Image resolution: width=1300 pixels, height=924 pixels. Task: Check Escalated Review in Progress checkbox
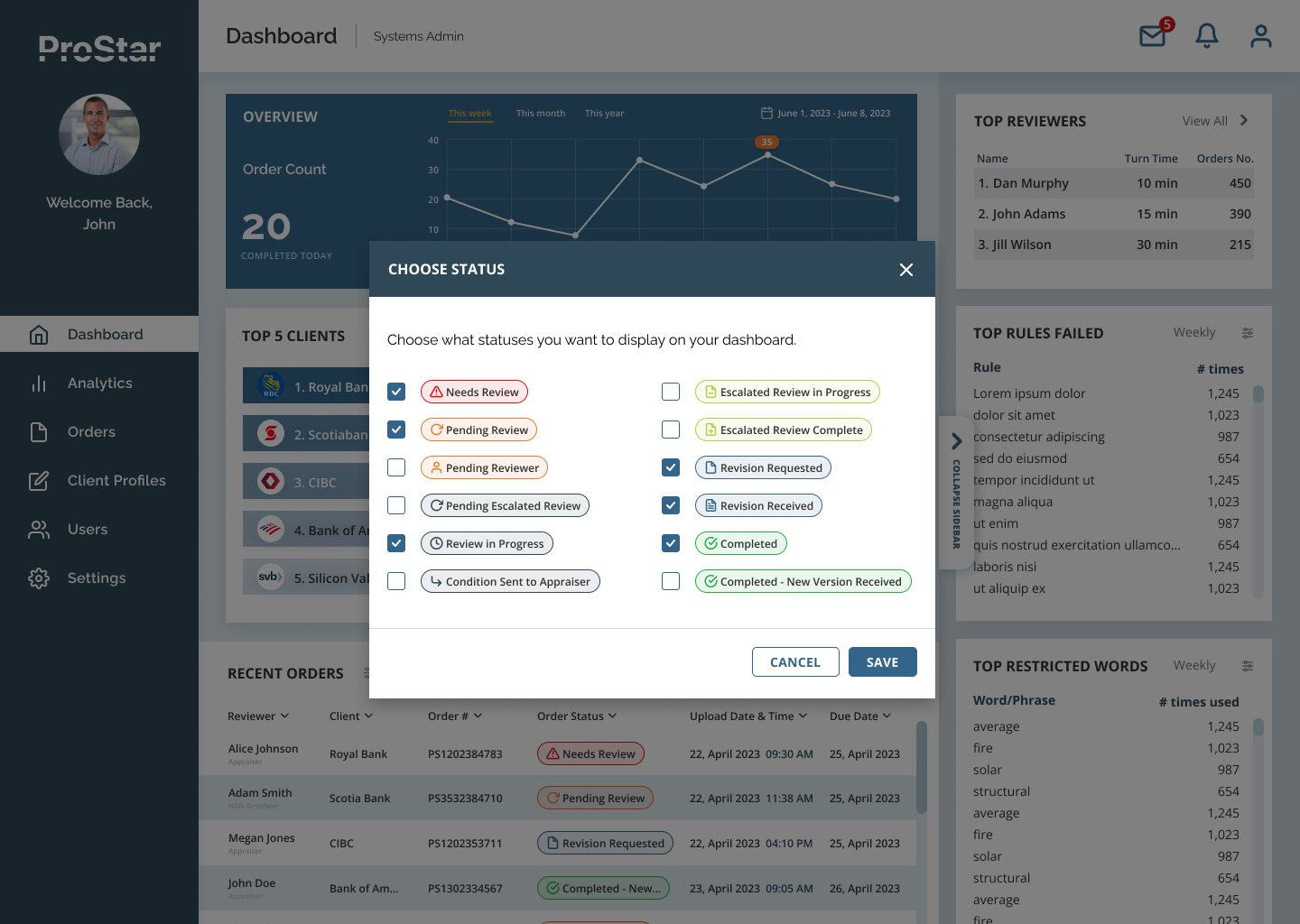671,392
